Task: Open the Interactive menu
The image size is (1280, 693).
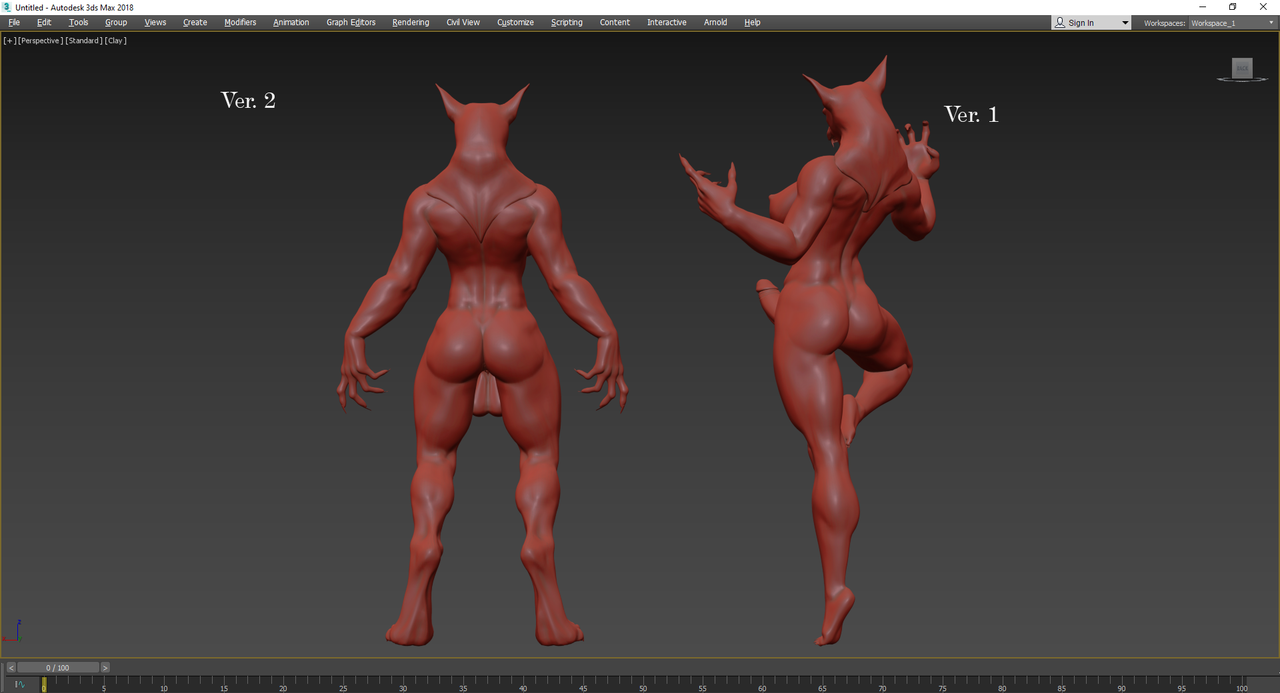Action: 667,22
